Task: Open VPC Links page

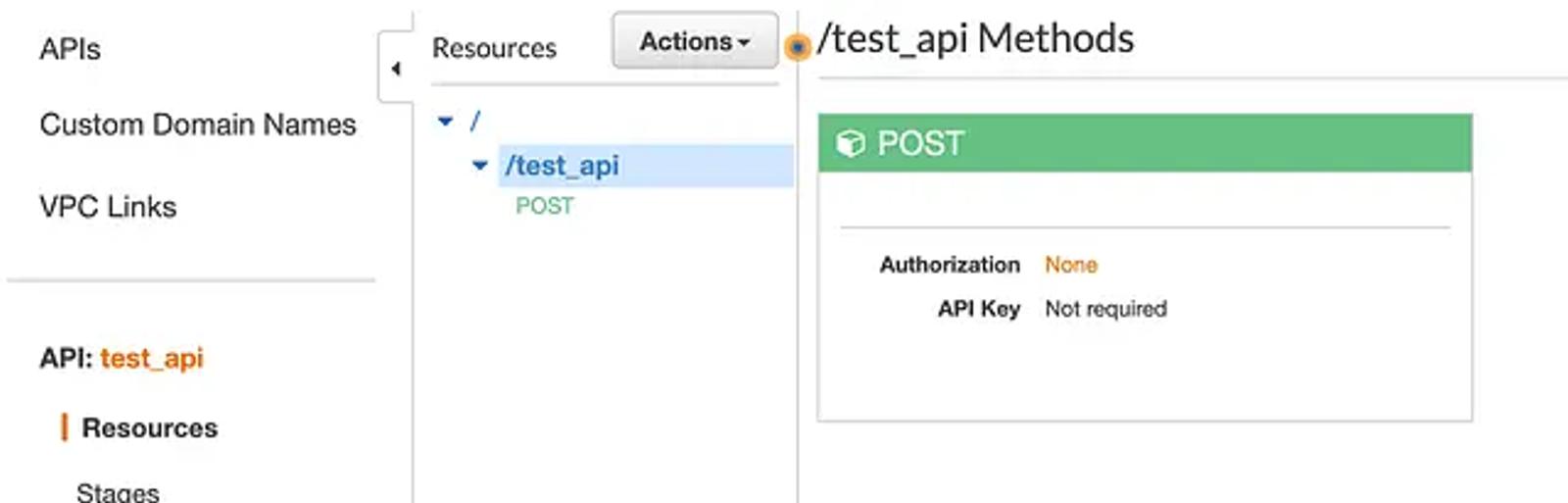Action: (108, 207)
